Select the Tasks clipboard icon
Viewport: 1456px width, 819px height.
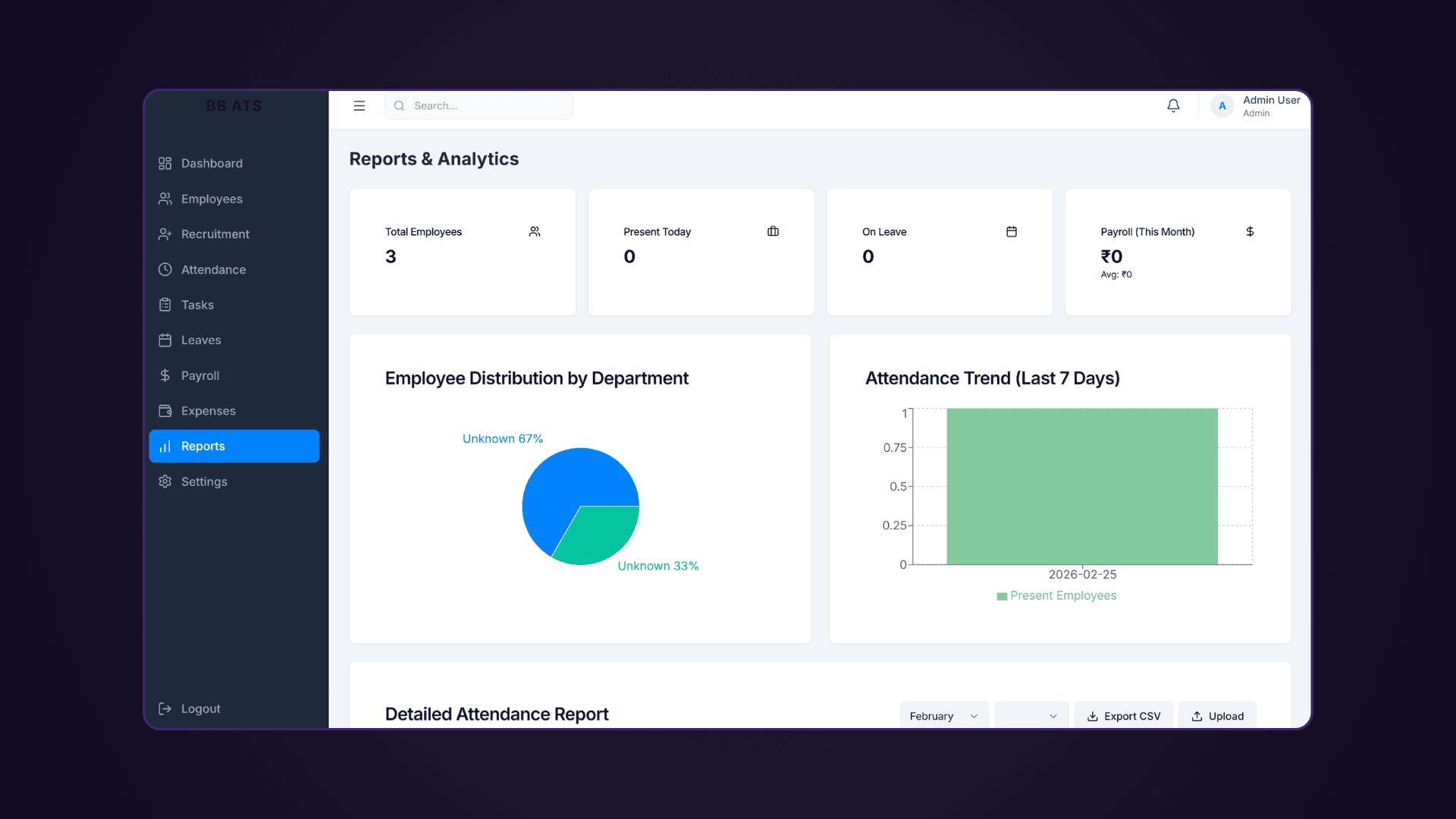[165, 305]
